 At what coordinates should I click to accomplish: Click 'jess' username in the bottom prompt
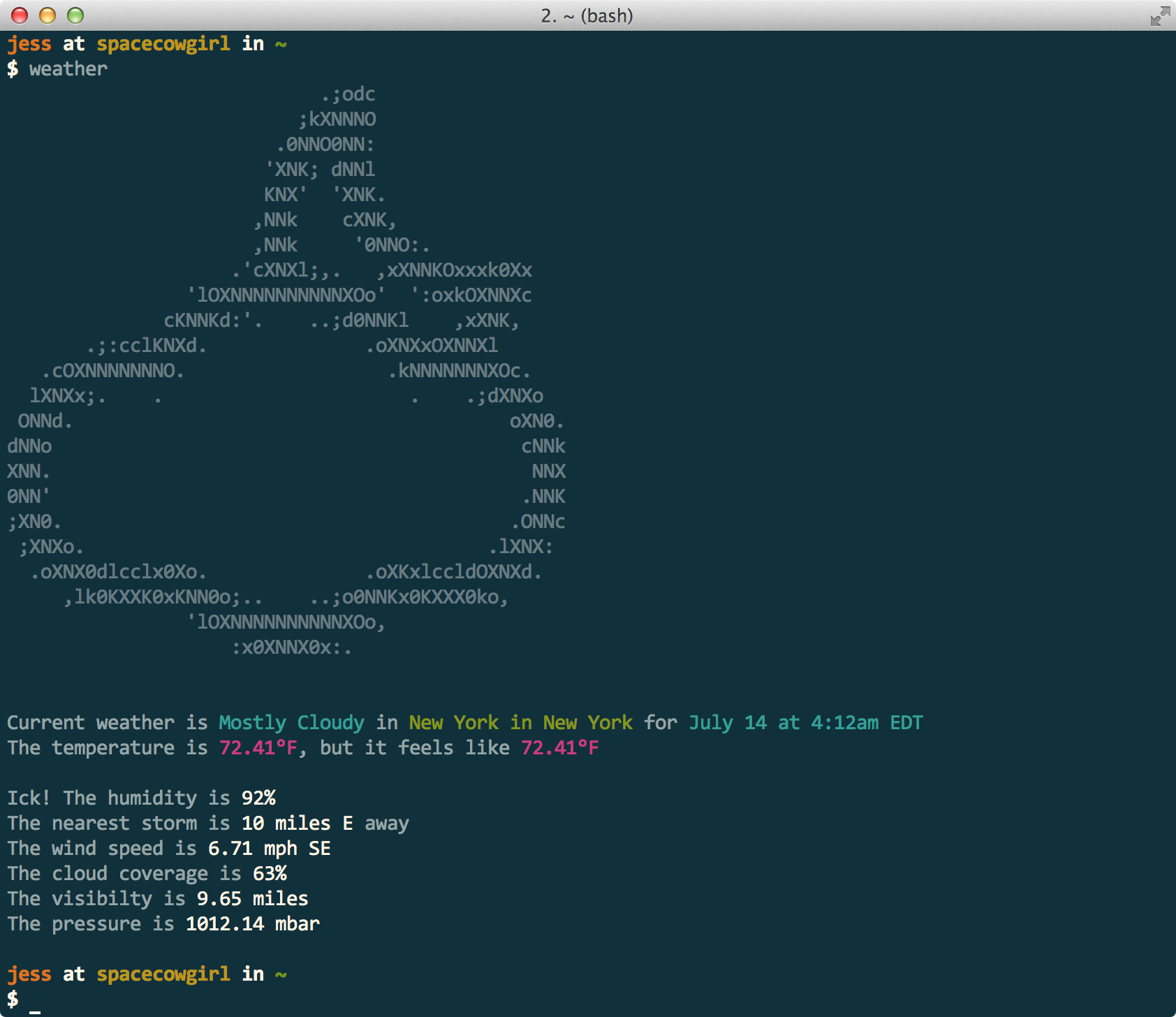(x=29, y=974)
